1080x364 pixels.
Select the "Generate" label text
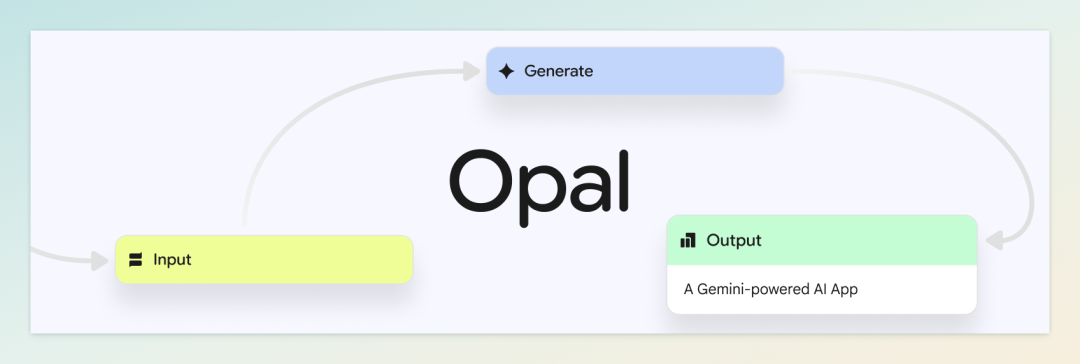pyautogui.click(x=558, y=71)
